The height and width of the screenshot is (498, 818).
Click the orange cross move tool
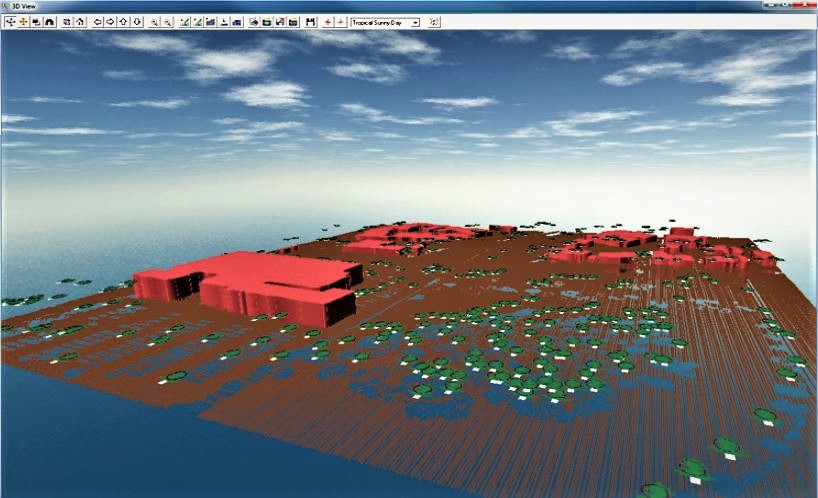click(23, 21)
